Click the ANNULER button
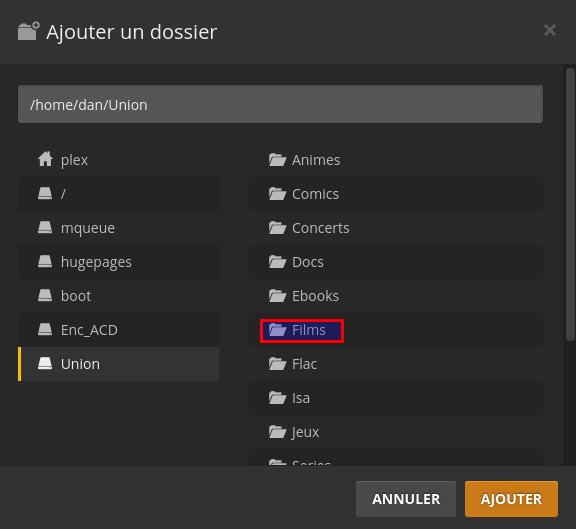The height and width of the screenshot is (529, 576). click(406, 499)
